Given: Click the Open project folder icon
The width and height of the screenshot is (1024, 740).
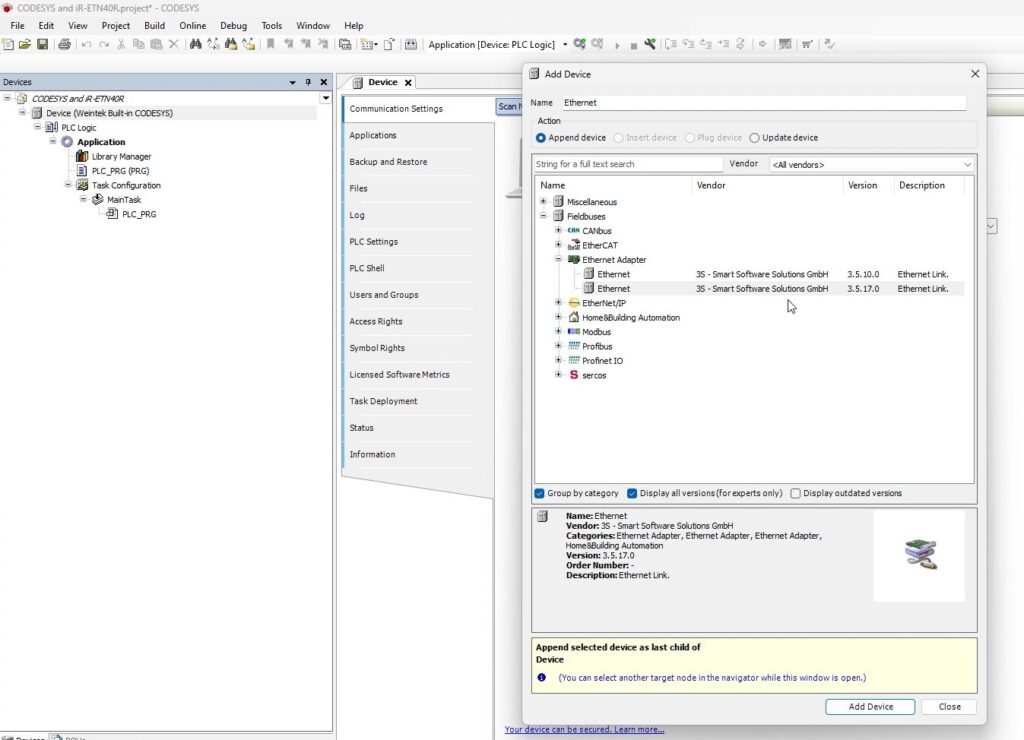Looking at the screenshot, I should (25, 44).
